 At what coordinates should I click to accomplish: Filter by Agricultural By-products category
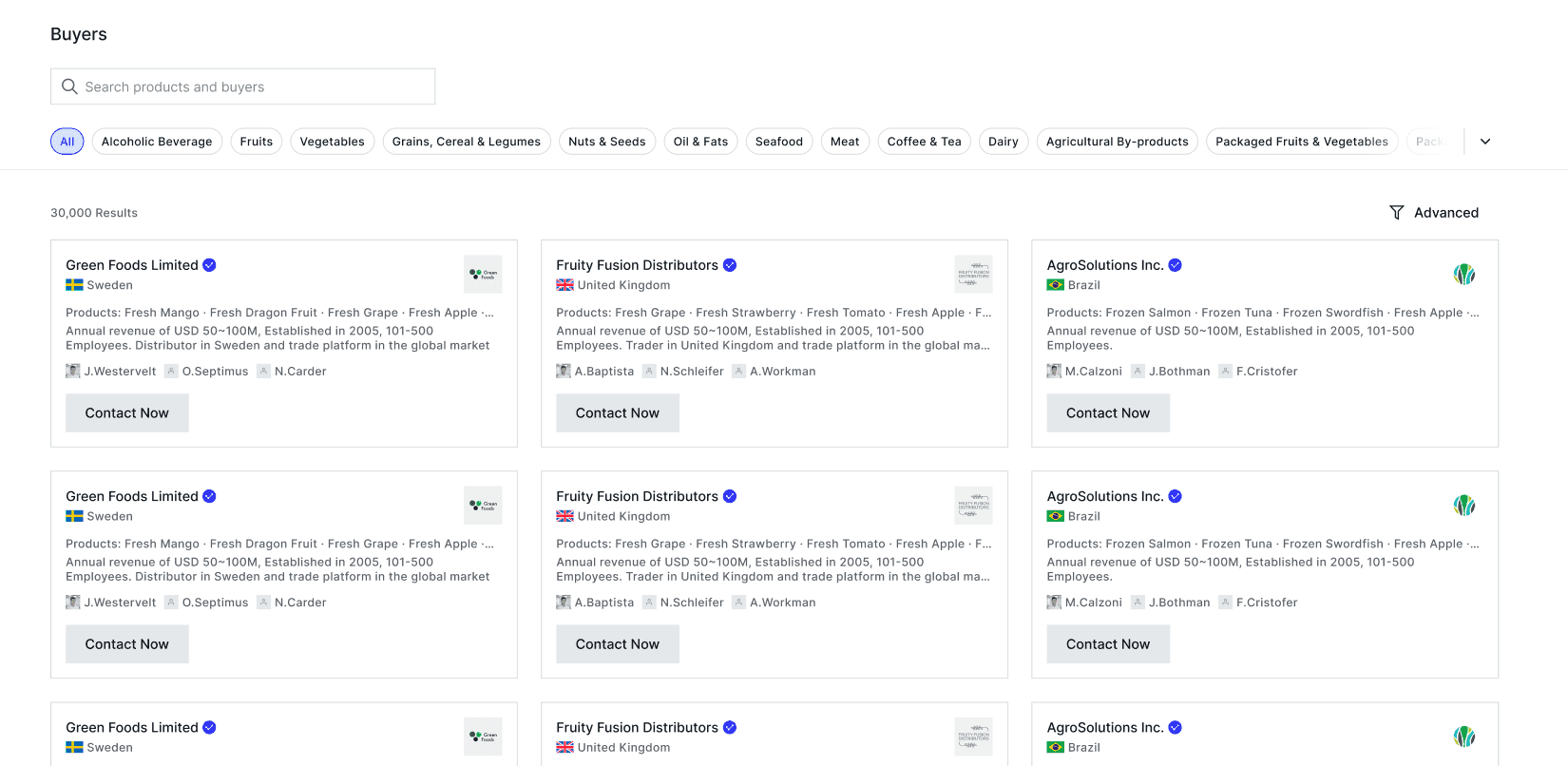(x=1118, y=142)
